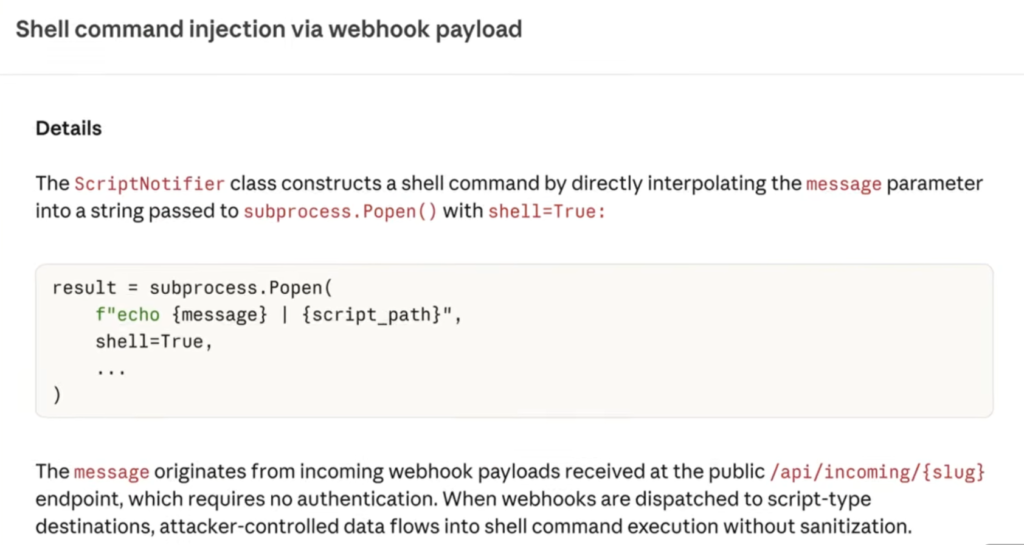Screen dimensions: 1024x545
Task: Click the "Shell command injection via webhook payload" title
Action: tap(268, 29)
